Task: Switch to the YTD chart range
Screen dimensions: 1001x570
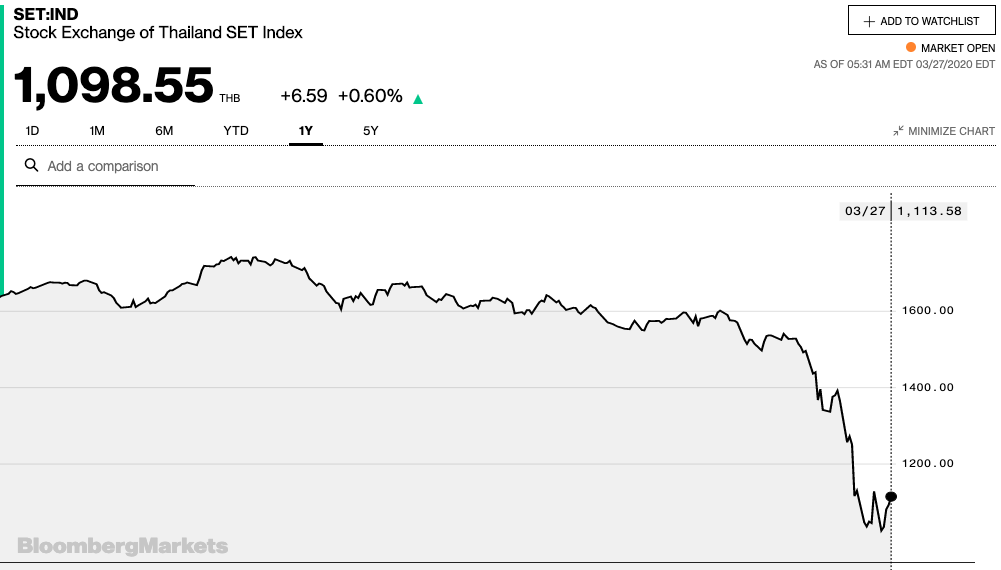Action: click(236, 131)
